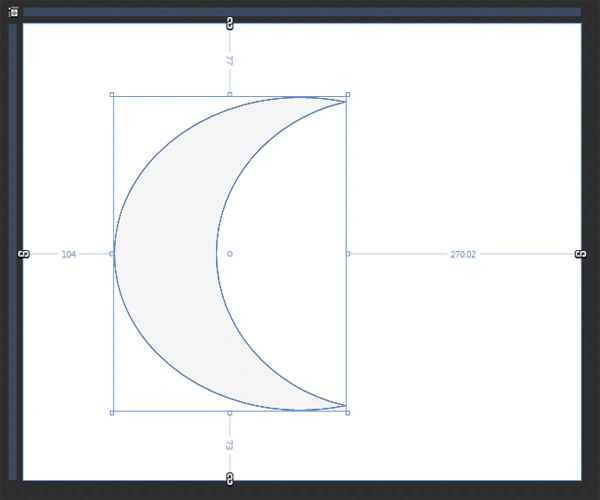Click the right-middle selection handle of the crescent

(x=348, y=254)
